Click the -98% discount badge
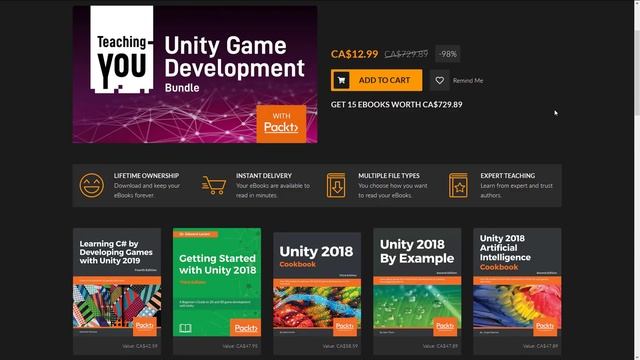Image resolution: width=640 pixels, height=360 pixels. pos(448,54)
